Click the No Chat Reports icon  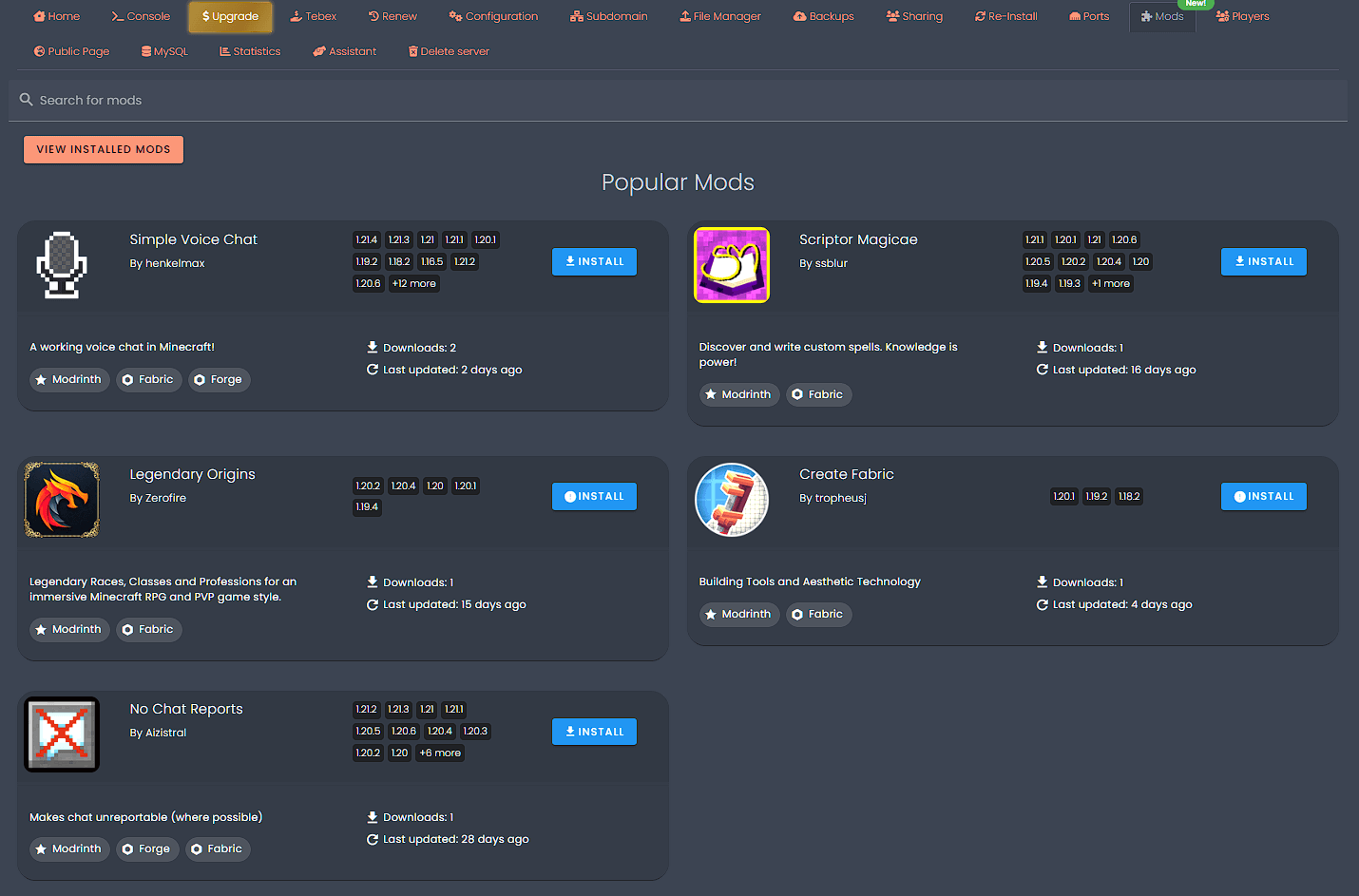pyautogui.click(x=62, y=734)
